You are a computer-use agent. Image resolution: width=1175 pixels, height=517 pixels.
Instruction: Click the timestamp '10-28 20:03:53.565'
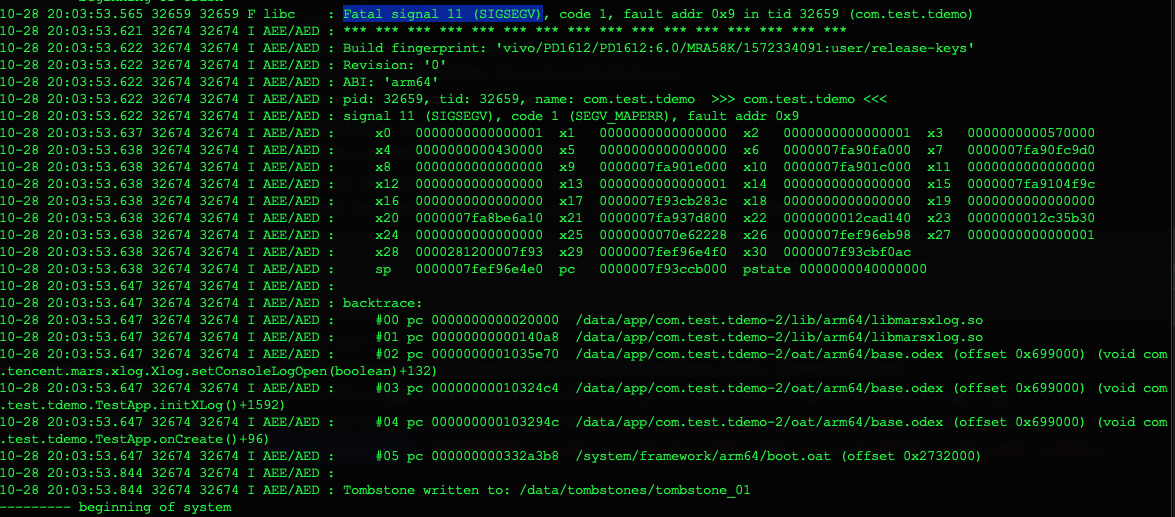71,13
